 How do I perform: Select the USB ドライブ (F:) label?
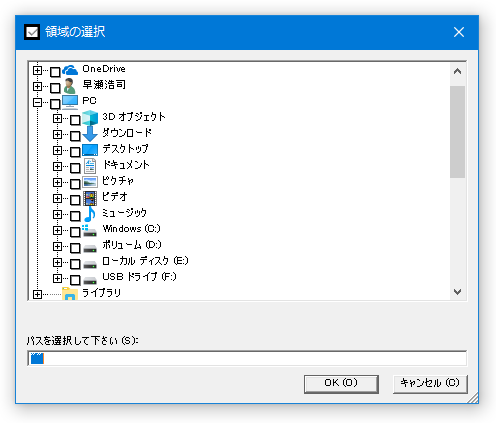(139, 277)
